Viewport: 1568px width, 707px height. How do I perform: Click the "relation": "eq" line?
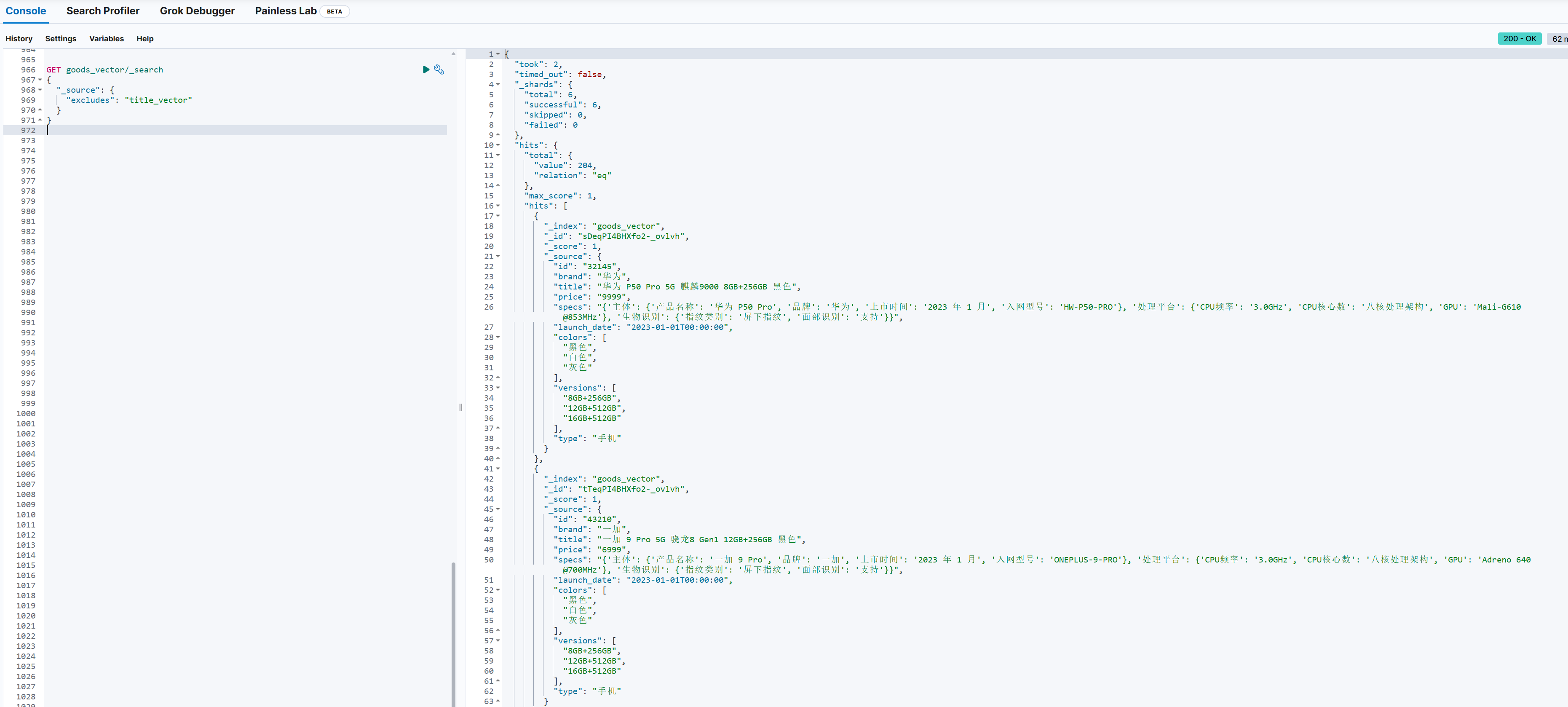click(572, 175)
